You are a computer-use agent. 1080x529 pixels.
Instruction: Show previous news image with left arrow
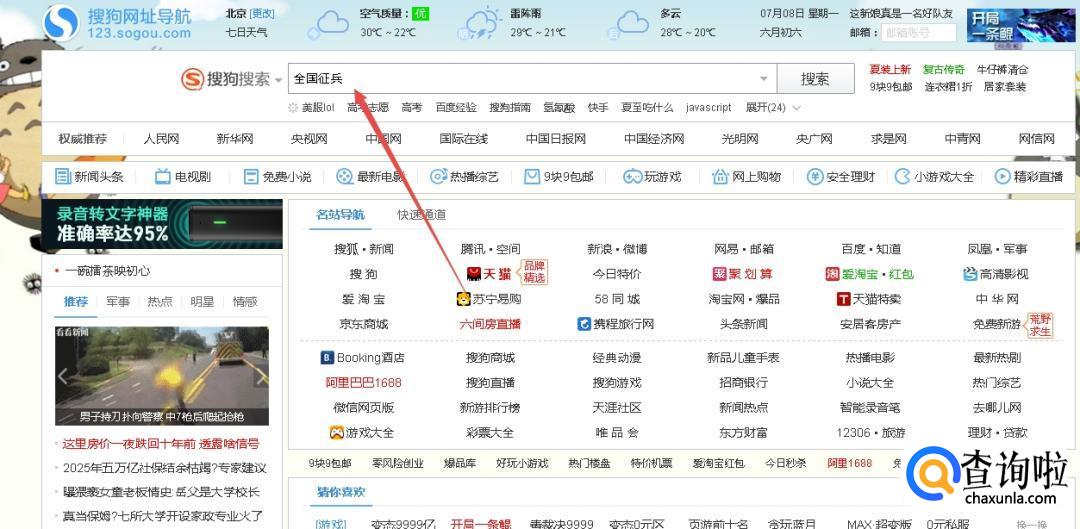(x=63, y=377)
